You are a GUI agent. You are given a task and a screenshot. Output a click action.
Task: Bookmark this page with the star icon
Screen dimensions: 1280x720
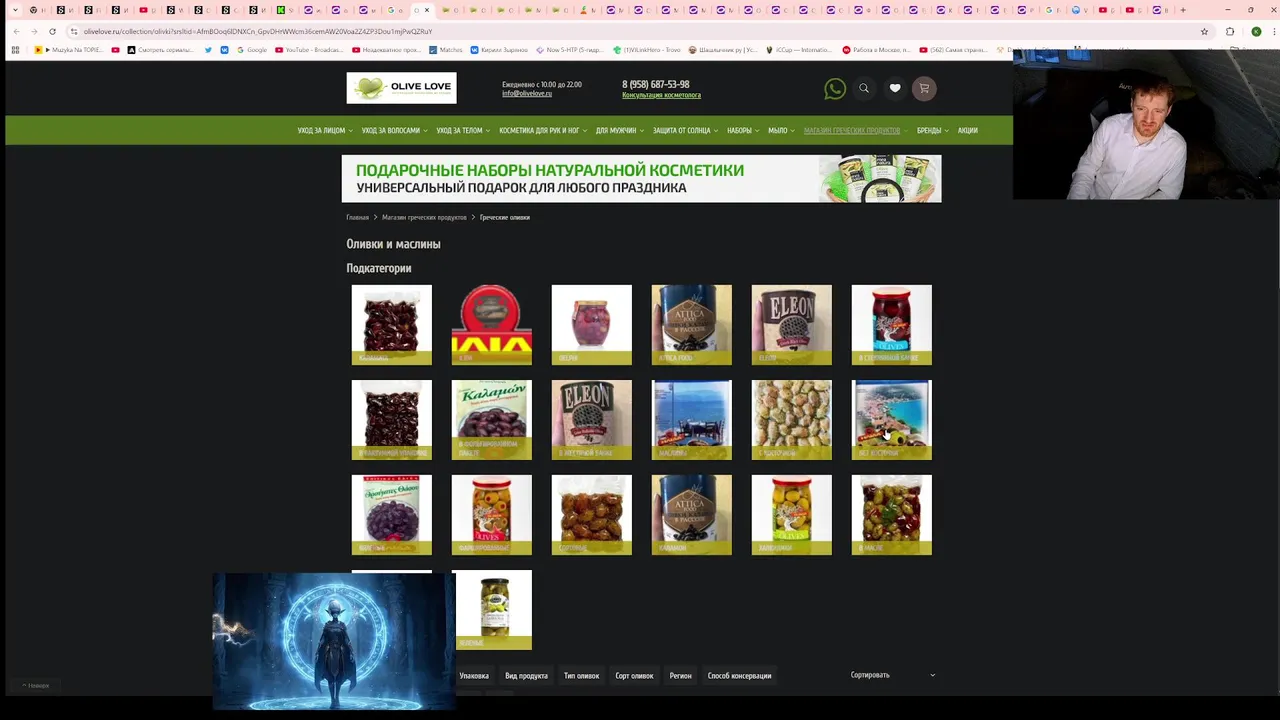click(1204, 31)
